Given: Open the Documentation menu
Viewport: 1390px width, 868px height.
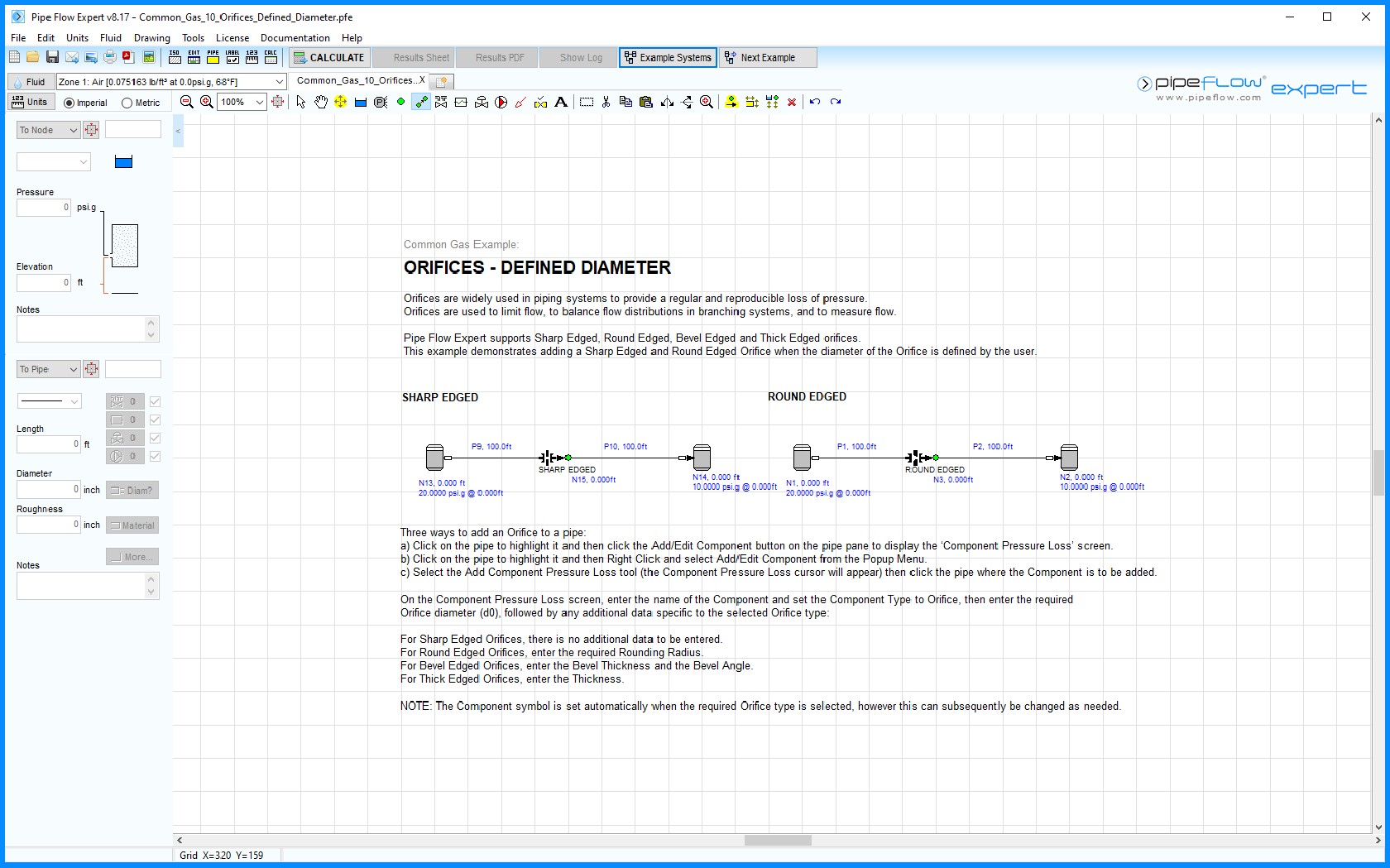Looking at the screenshot, I should pyautogui.click(x=295, y=38).
